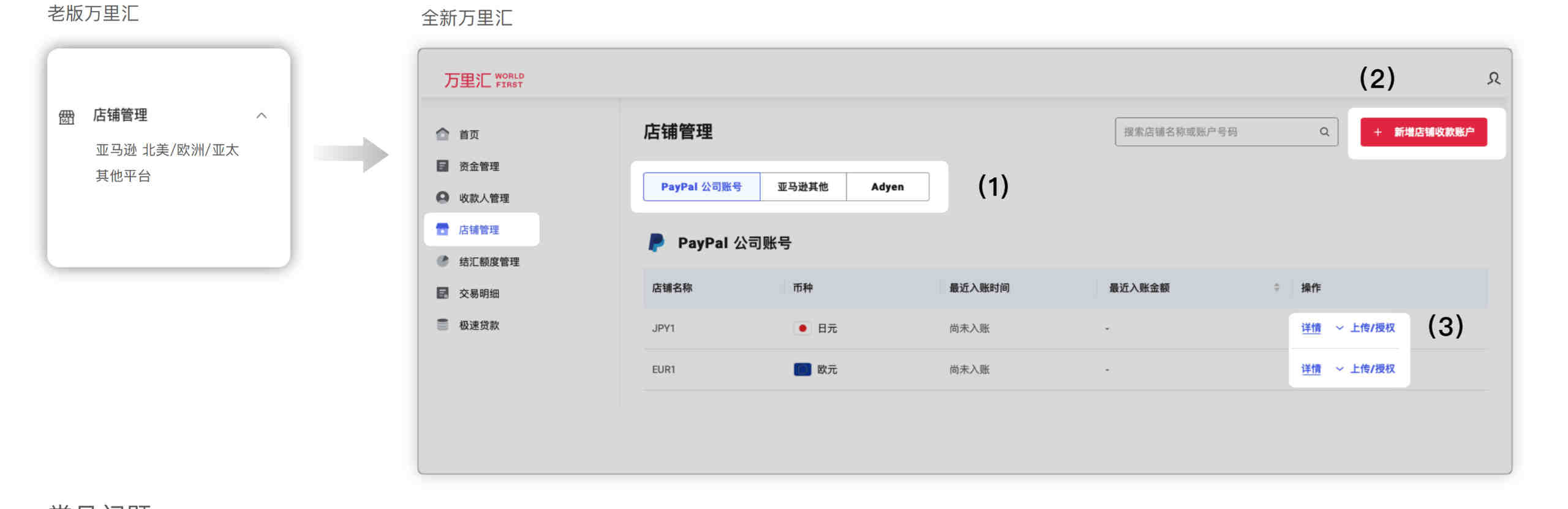This screenshot has height=509, width=1568.
Task: Open 详情 link for EUR1
Action: 1311,369
